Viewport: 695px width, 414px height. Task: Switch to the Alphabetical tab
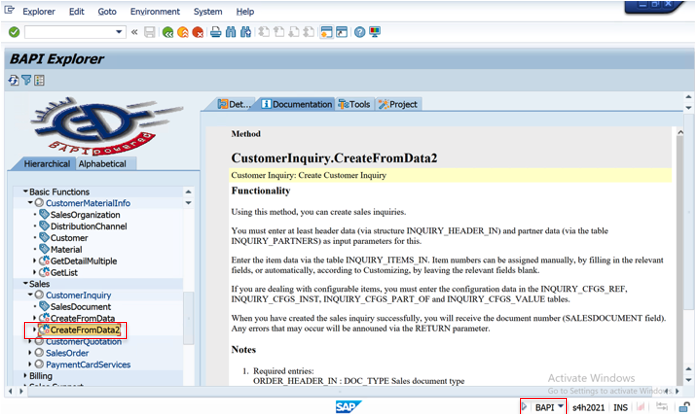click(102, 164)
